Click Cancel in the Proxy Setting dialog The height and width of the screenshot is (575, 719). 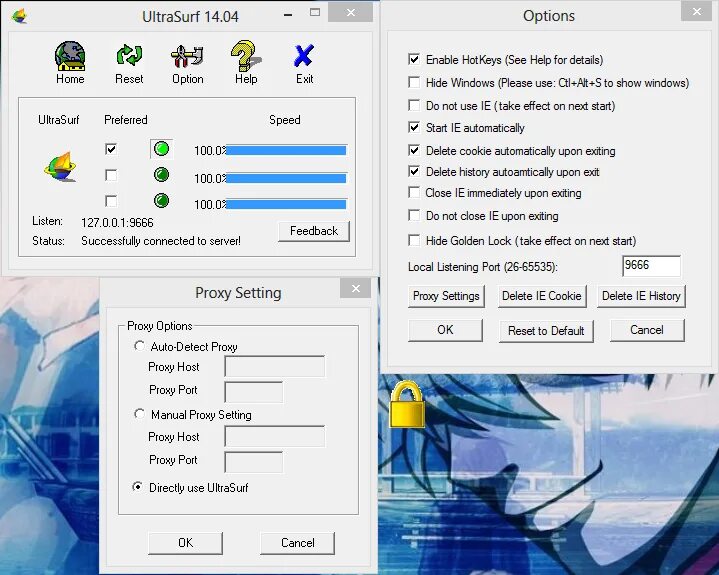298,543
